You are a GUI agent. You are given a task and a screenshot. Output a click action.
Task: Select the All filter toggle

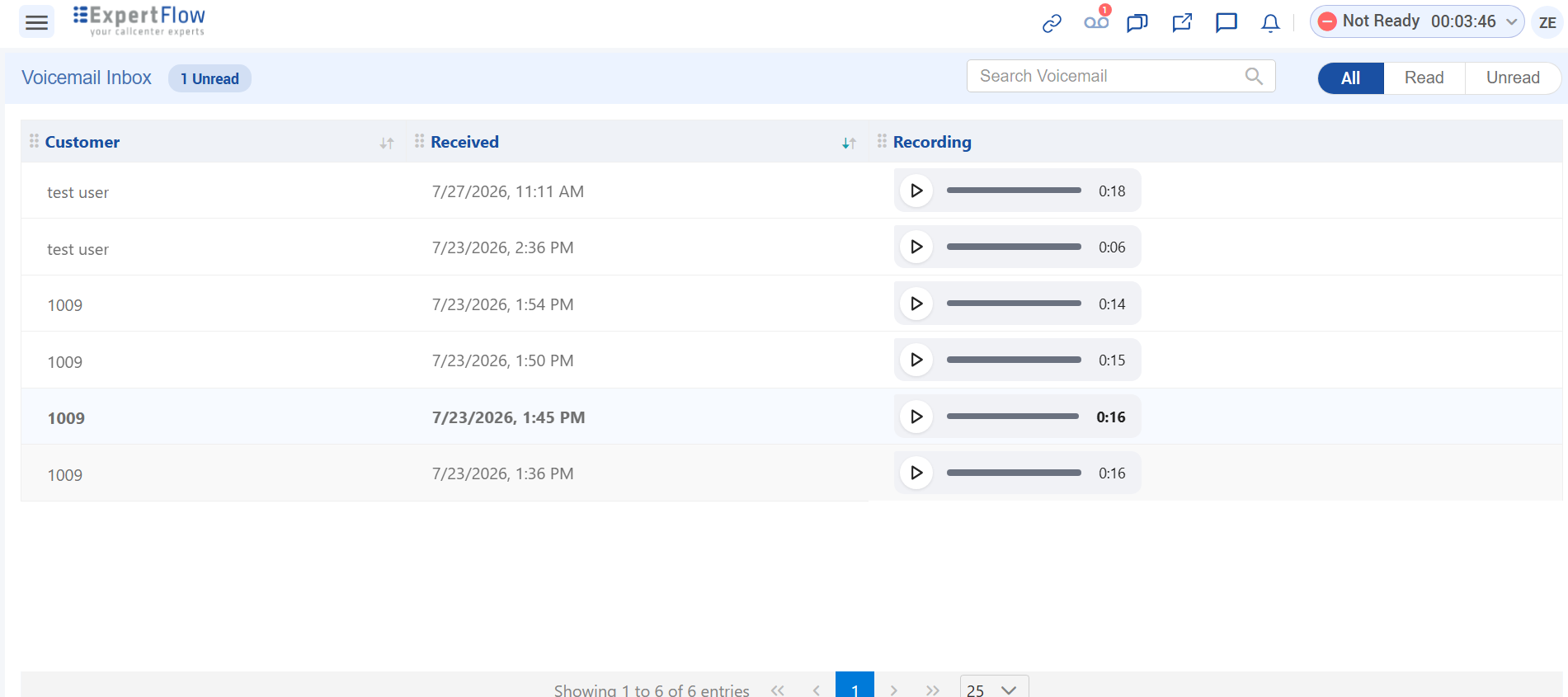(1350, 78)
